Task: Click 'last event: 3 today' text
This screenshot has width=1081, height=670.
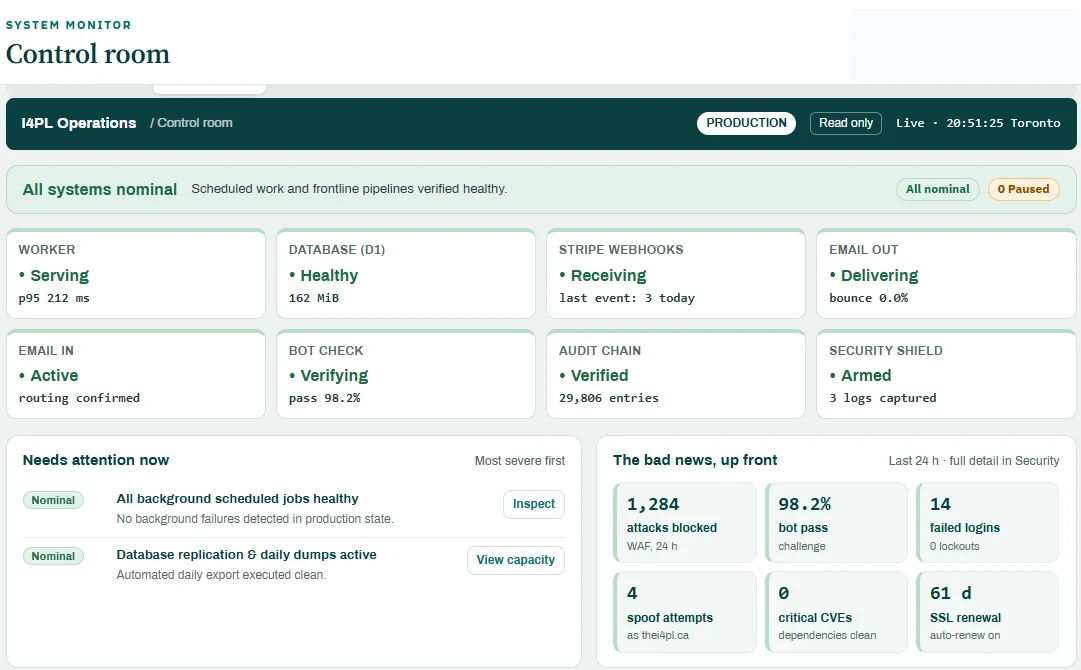Action: pos(627,298)
